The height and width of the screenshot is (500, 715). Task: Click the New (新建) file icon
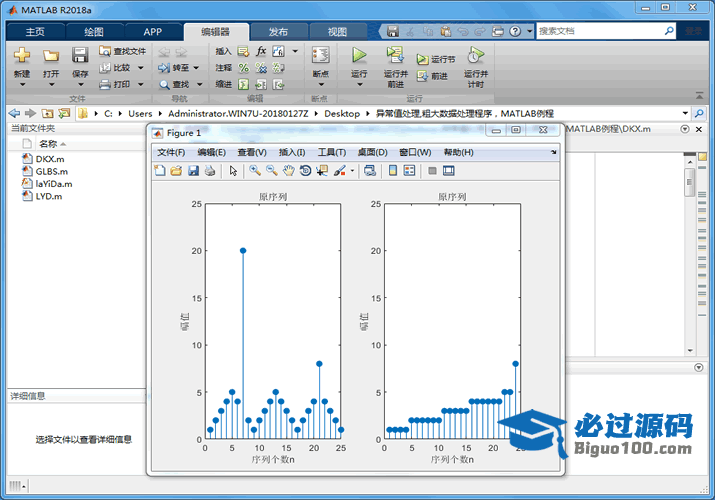click(21, 56)
